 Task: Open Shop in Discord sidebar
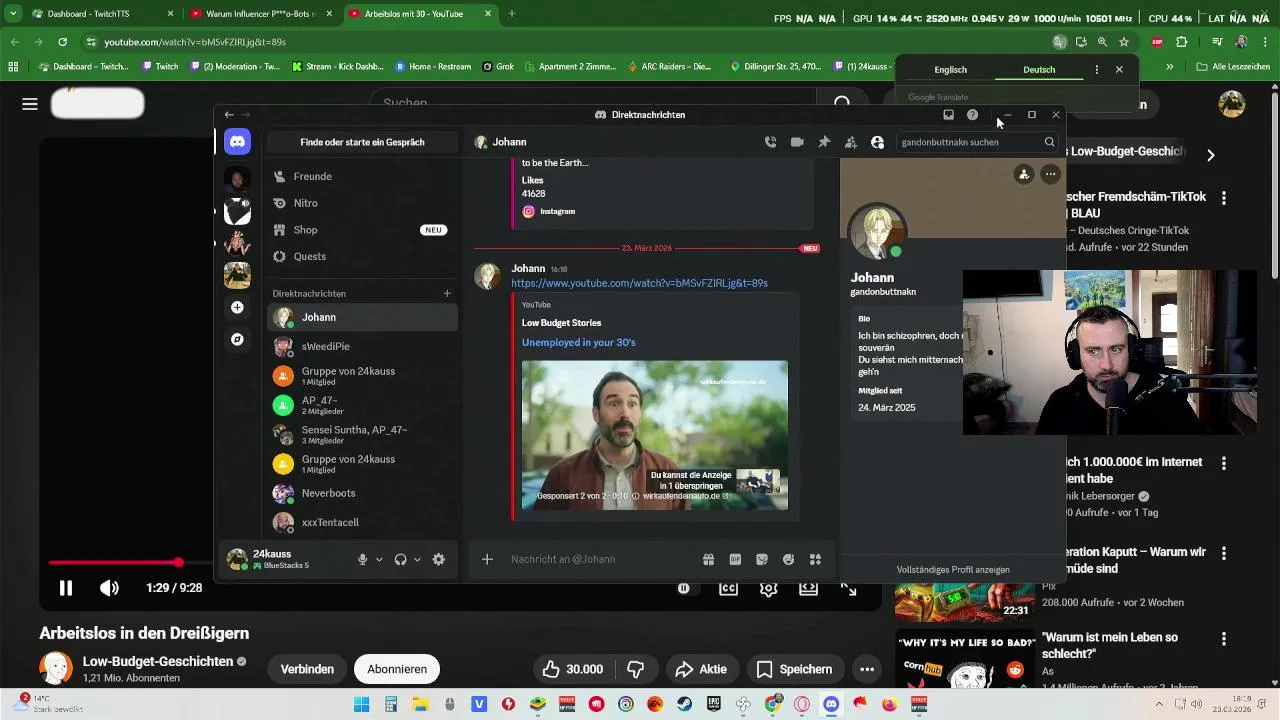click(362, 230)
